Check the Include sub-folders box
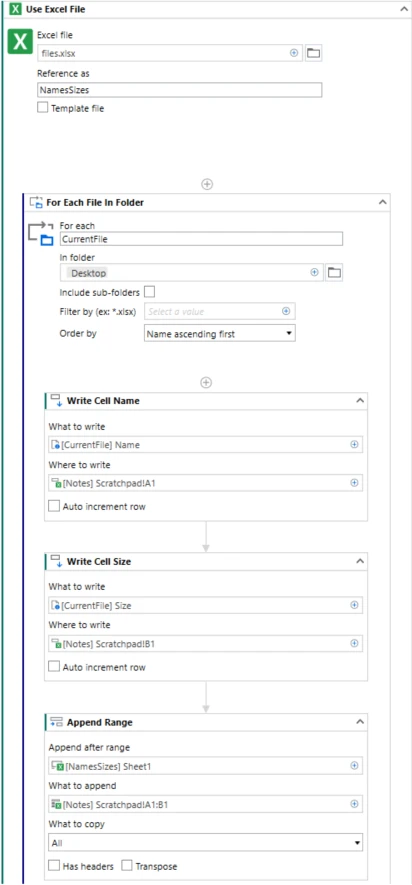This screenshot has height=885, width=412. coord(150,292)
